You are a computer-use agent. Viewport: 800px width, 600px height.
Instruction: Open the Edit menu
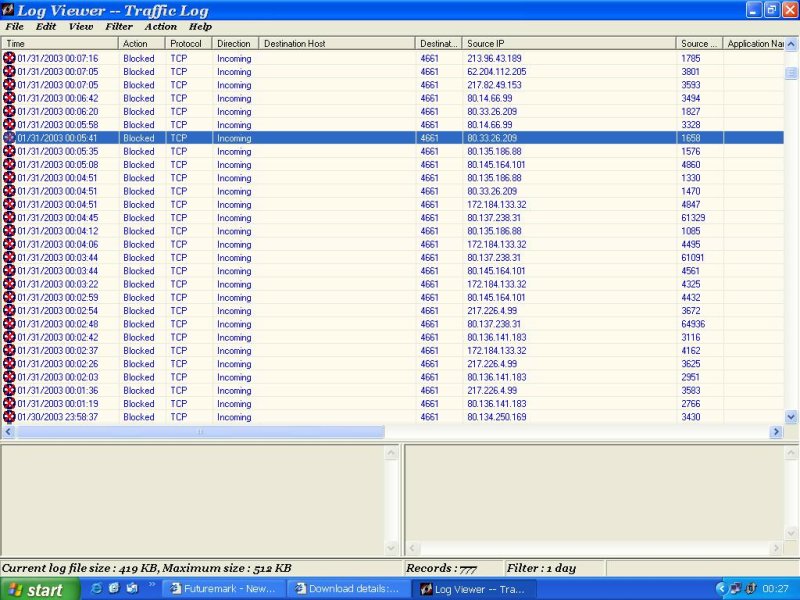pyautogui.click(x=46, y=27)
